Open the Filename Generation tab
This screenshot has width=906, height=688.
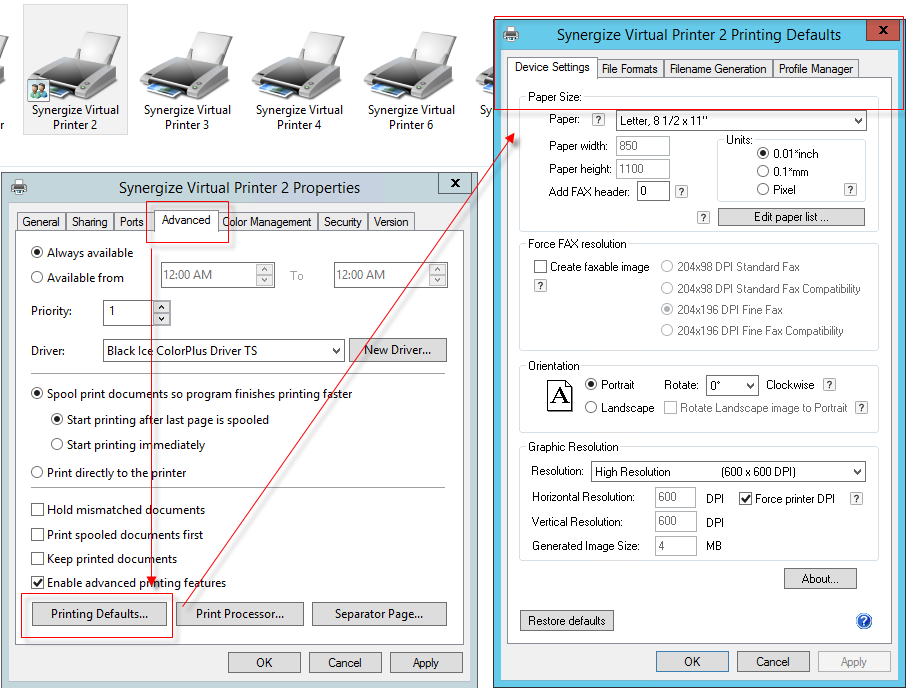pyautogui.click(x=718, y=69)
